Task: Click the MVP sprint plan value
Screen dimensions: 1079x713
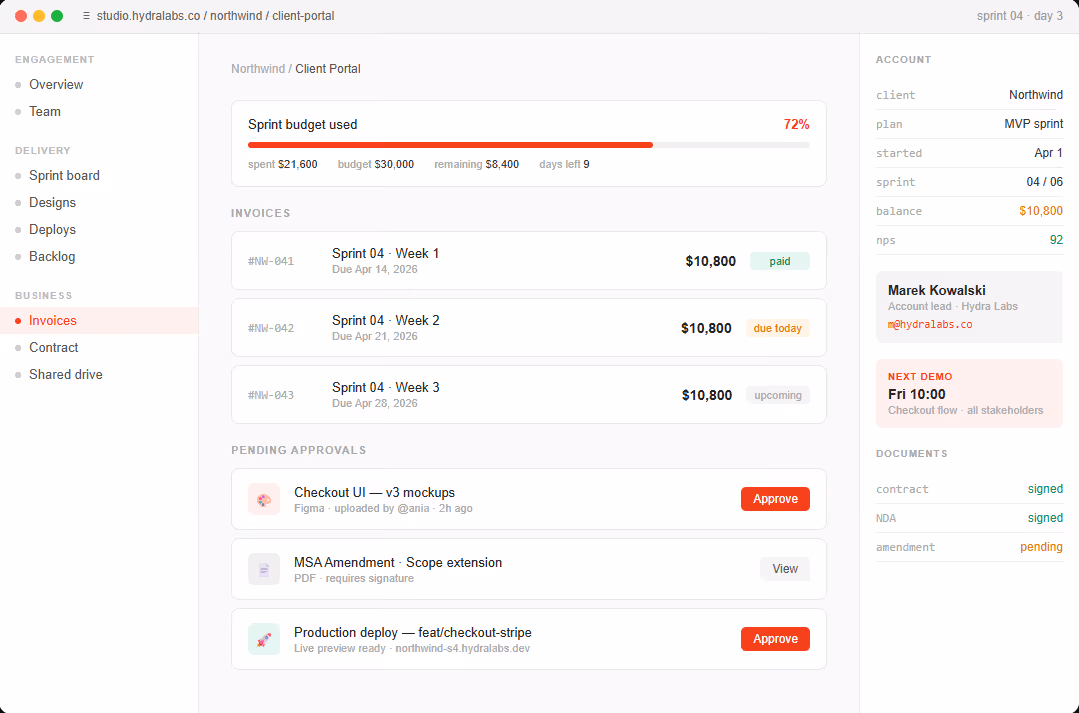Action: click(x=1034, y=124)
